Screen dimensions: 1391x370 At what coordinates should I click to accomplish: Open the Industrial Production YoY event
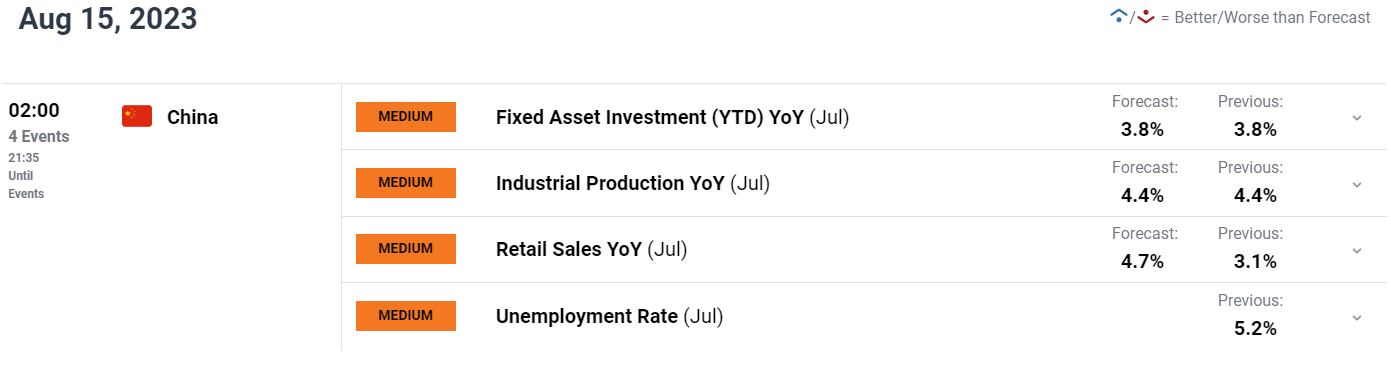(x=633, y=183)
